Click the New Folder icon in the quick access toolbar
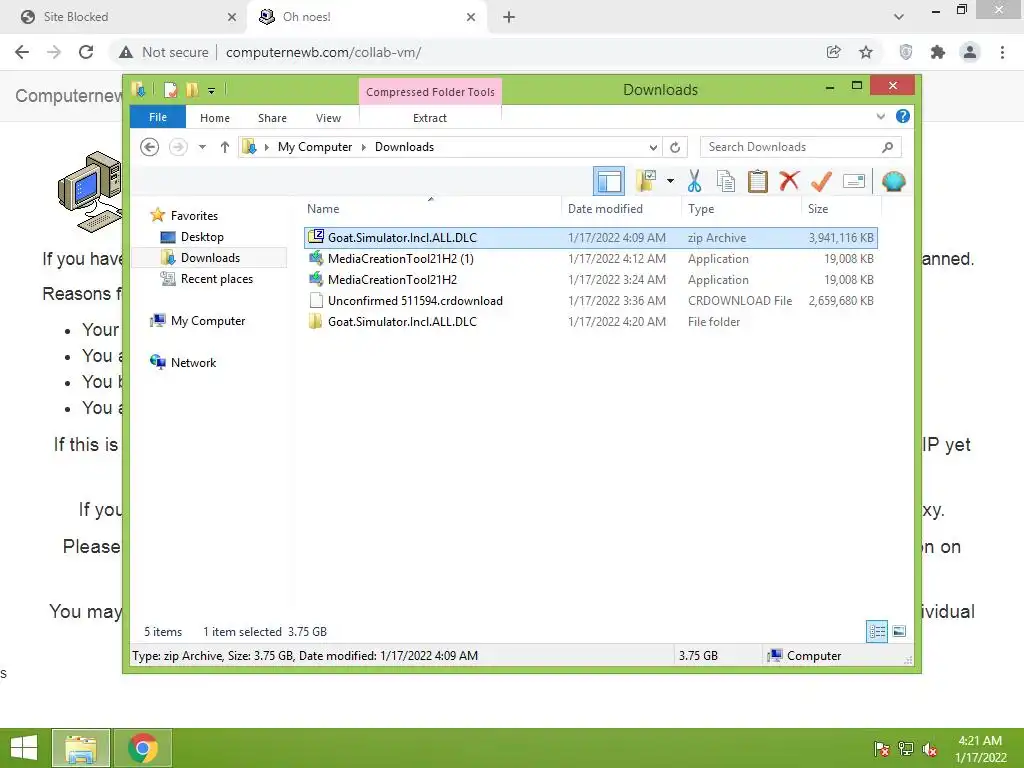Image resolution: width=1024 pixels, height=768 pixels. (x=192, y=89)
